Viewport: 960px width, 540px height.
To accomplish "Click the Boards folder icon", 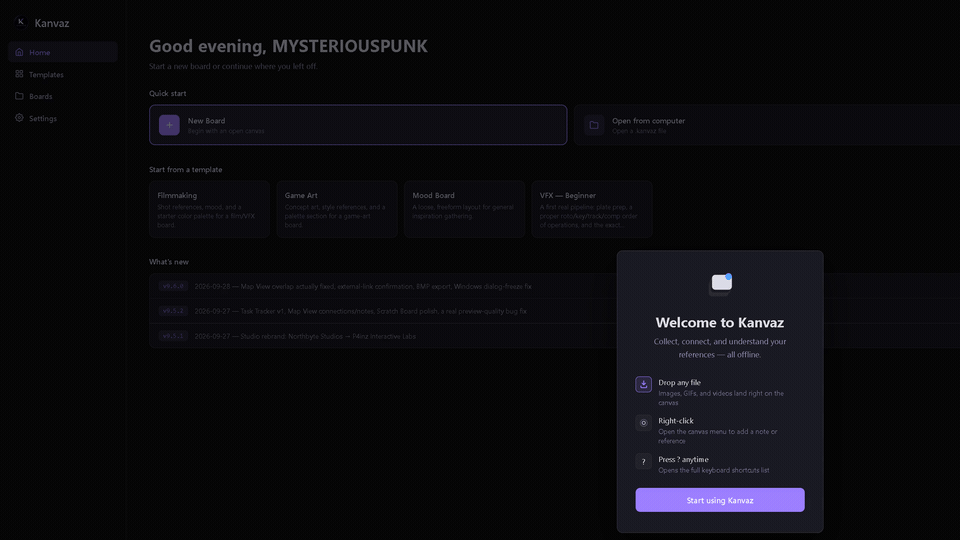I will tap(19, 96).
